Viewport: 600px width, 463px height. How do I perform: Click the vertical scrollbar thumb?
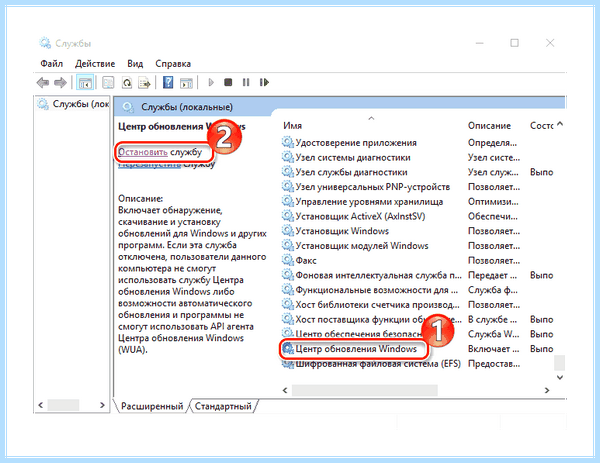(x=560, y=362)
